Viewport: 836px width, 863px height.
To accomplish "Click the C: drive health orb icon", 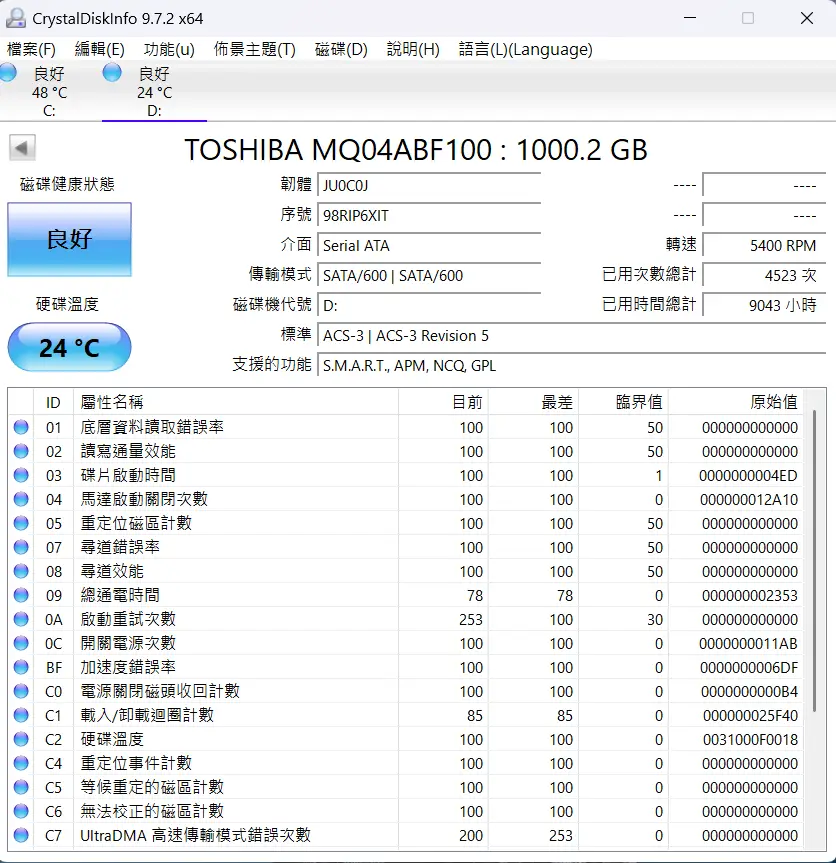I will pyautogui.click(x=8, y=73).
